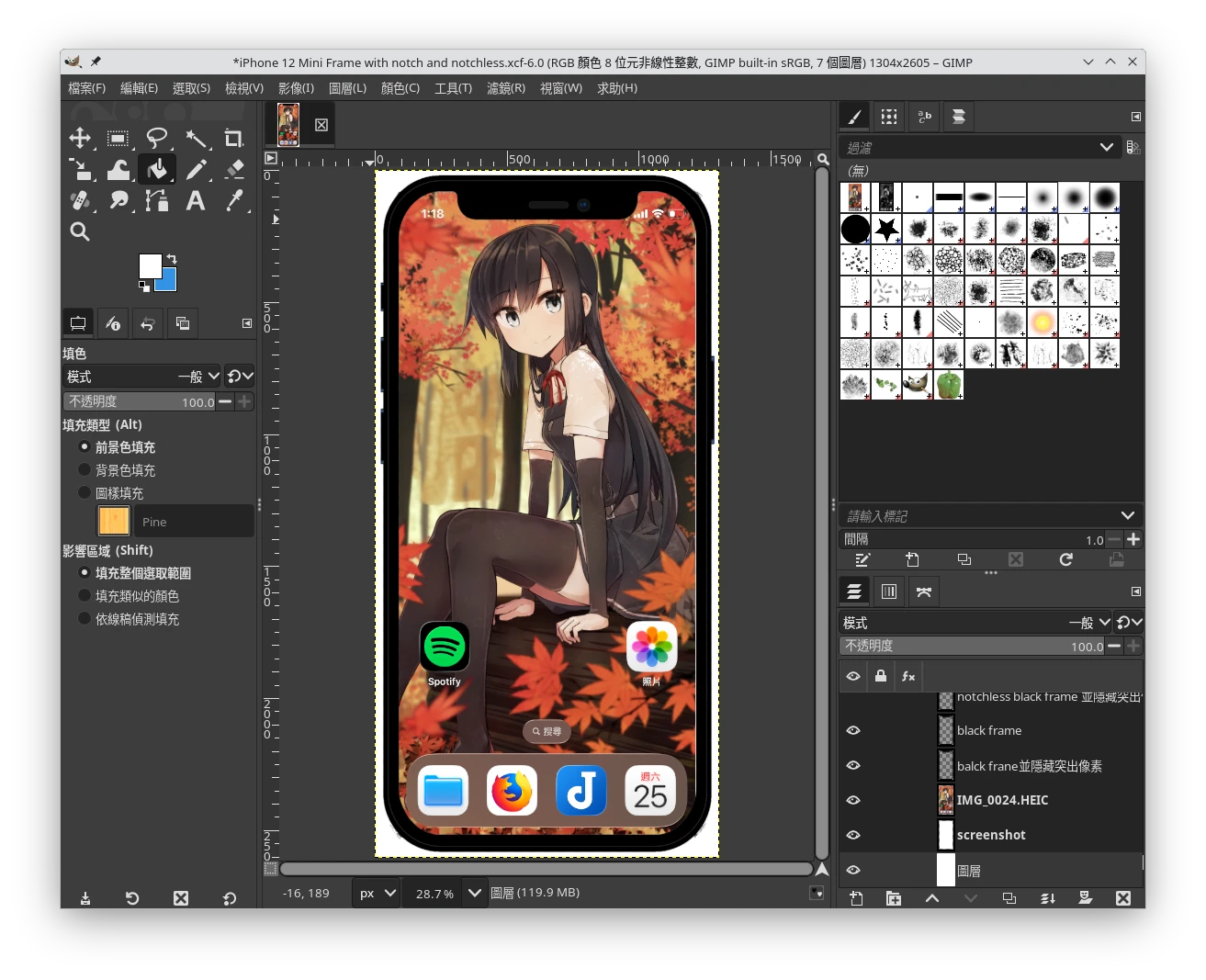Select the Heal tool
Image resolution: width=1206 pixels, height=980 pixels.
coord(80,200)
